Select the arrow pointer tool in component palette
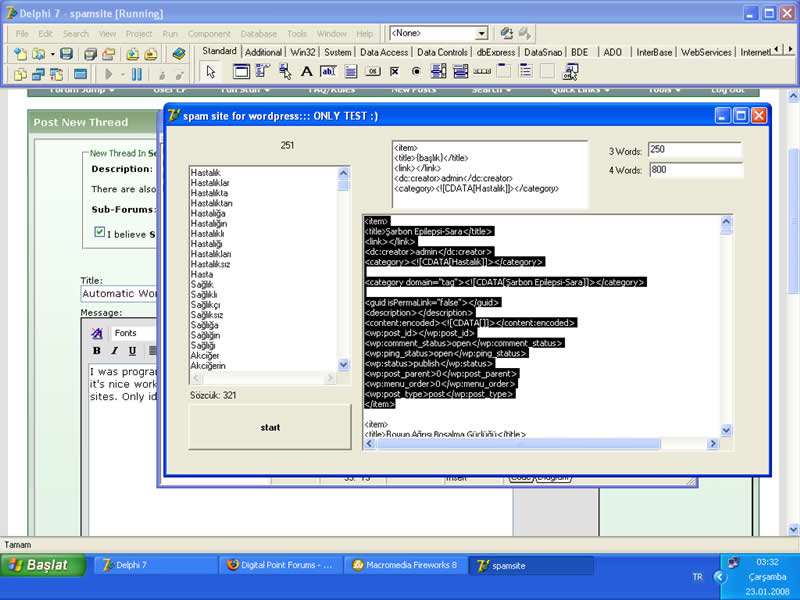Screen dimensions: 800x600 (210, 71)
